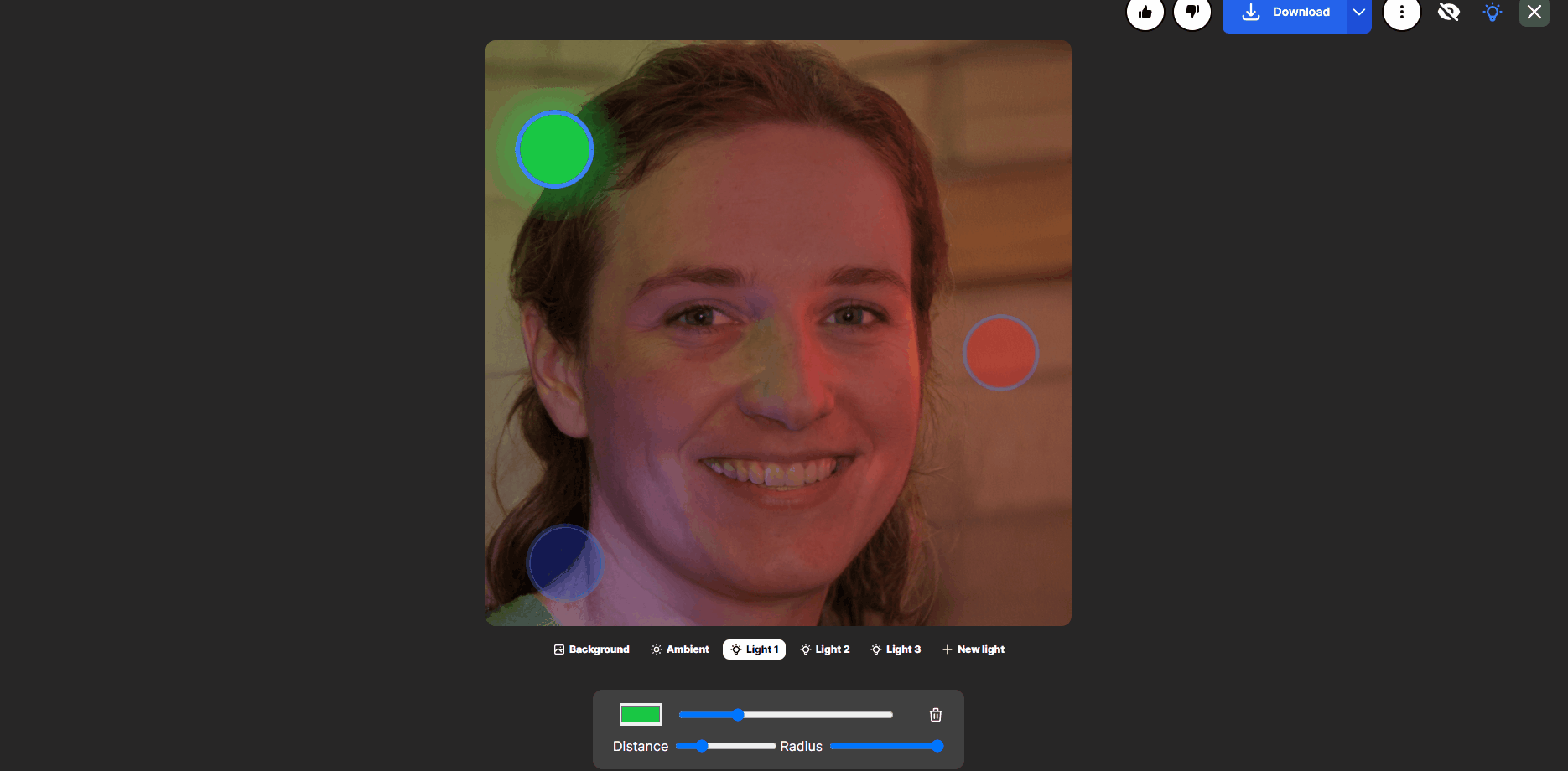Switch to the Ambient tab
Image resolution: width=1568 pixels, height=771 pixels.
coord(680,649)
